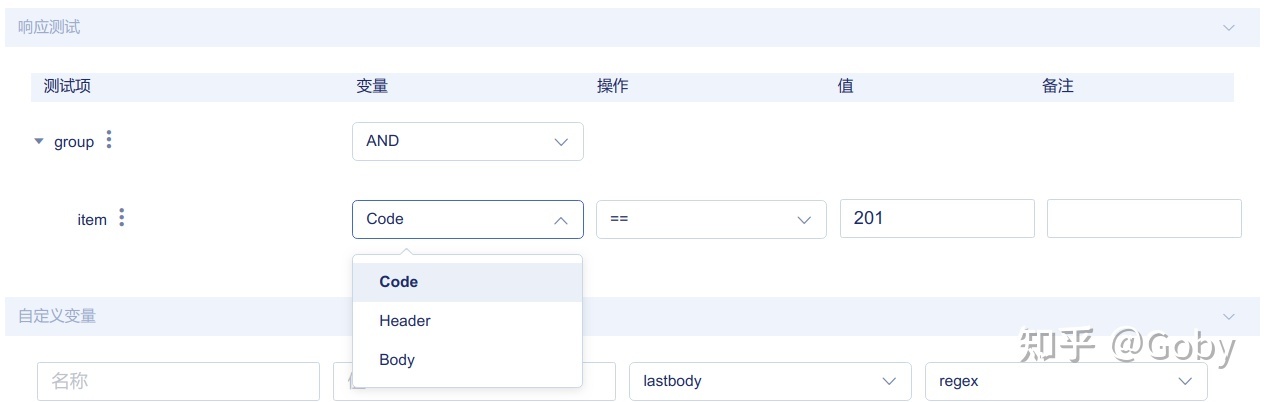Screen dimensions: 1267x402
Task: Open the lastbody source dropdown
Action: (769, 381)
